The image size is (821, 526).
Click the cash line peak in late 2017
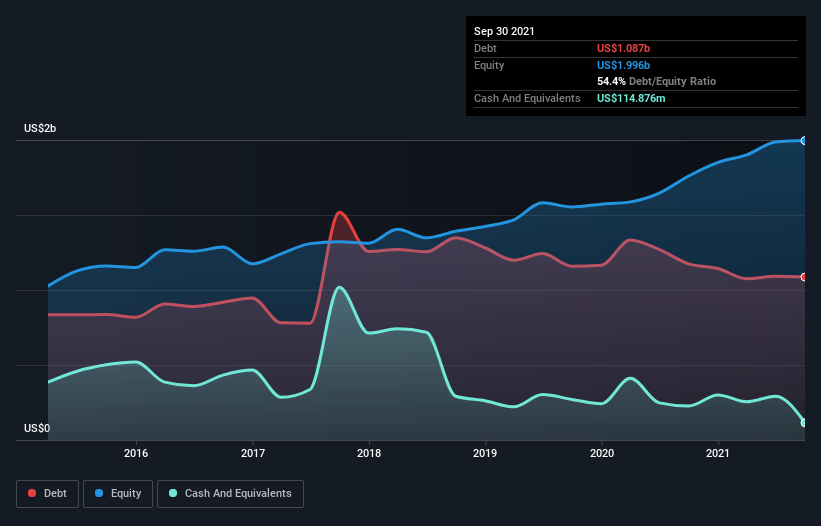tap(340, 287)
